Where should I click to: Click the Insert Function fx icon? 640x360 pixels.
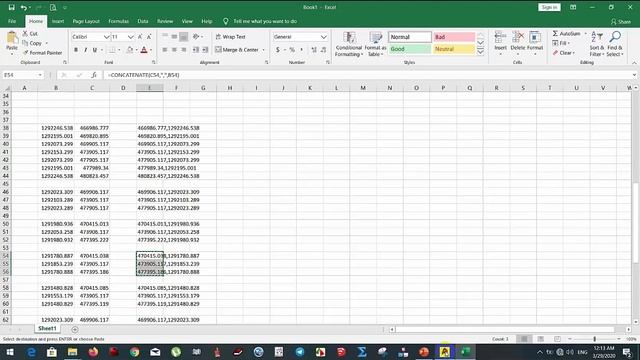94,75
